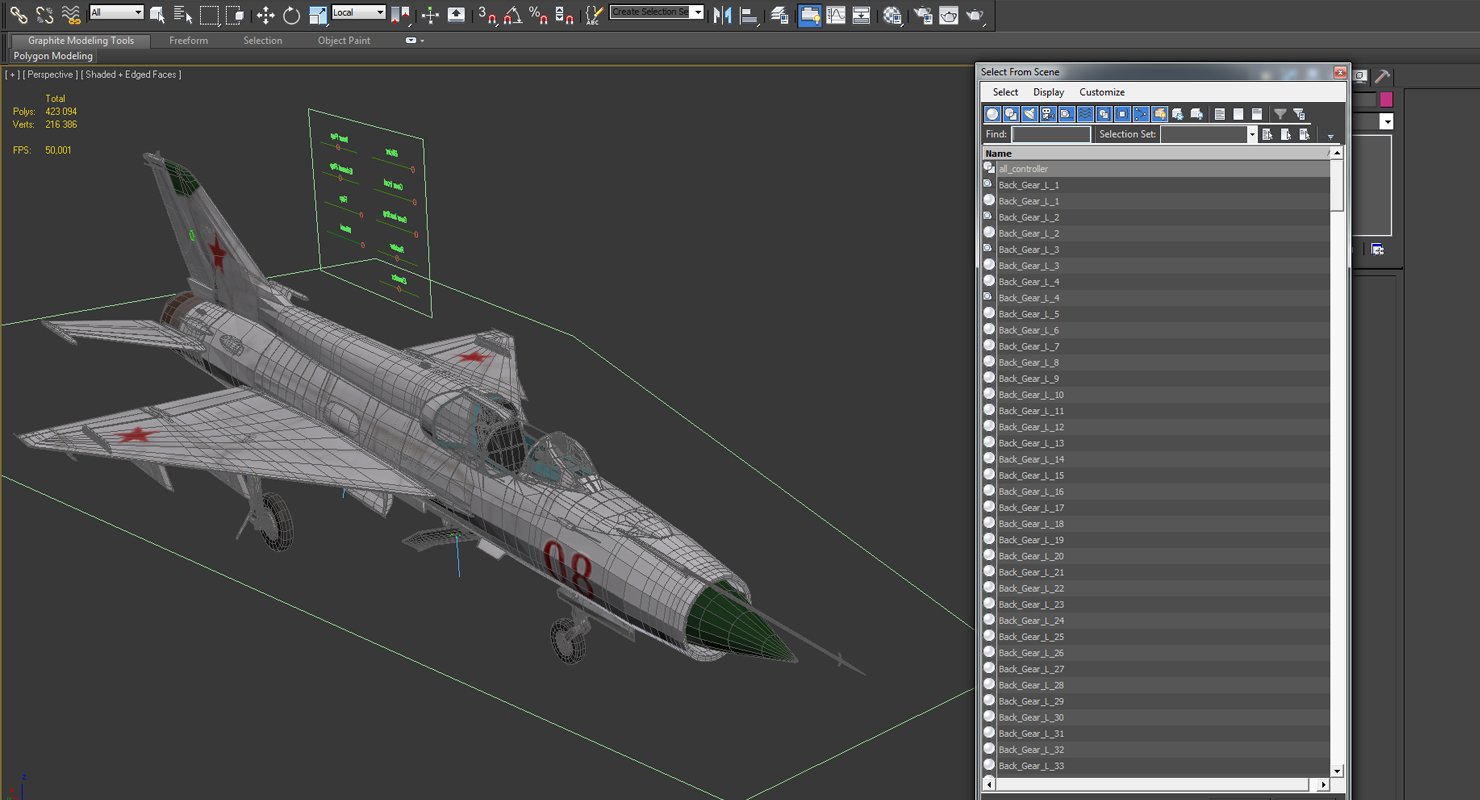Open the Utilities hammer panel tab
This screenshot has width=1480, height=800.
coord(1382,76)
